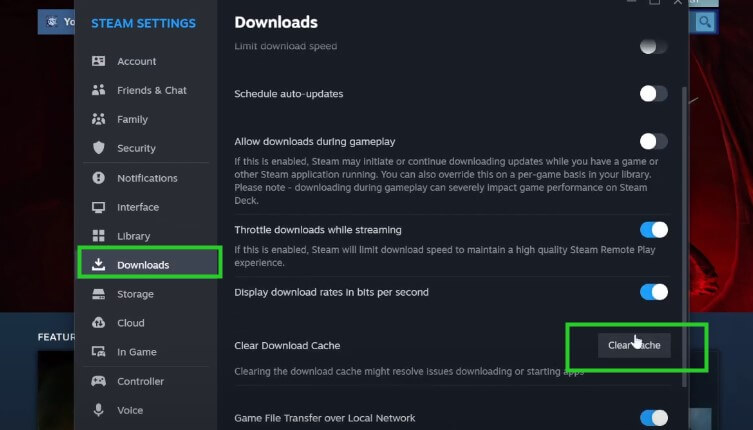This screenshot has height=430, width=753.
Task: Toggle Allow downloads during gameplay
Action: click(x=653, y=141)
